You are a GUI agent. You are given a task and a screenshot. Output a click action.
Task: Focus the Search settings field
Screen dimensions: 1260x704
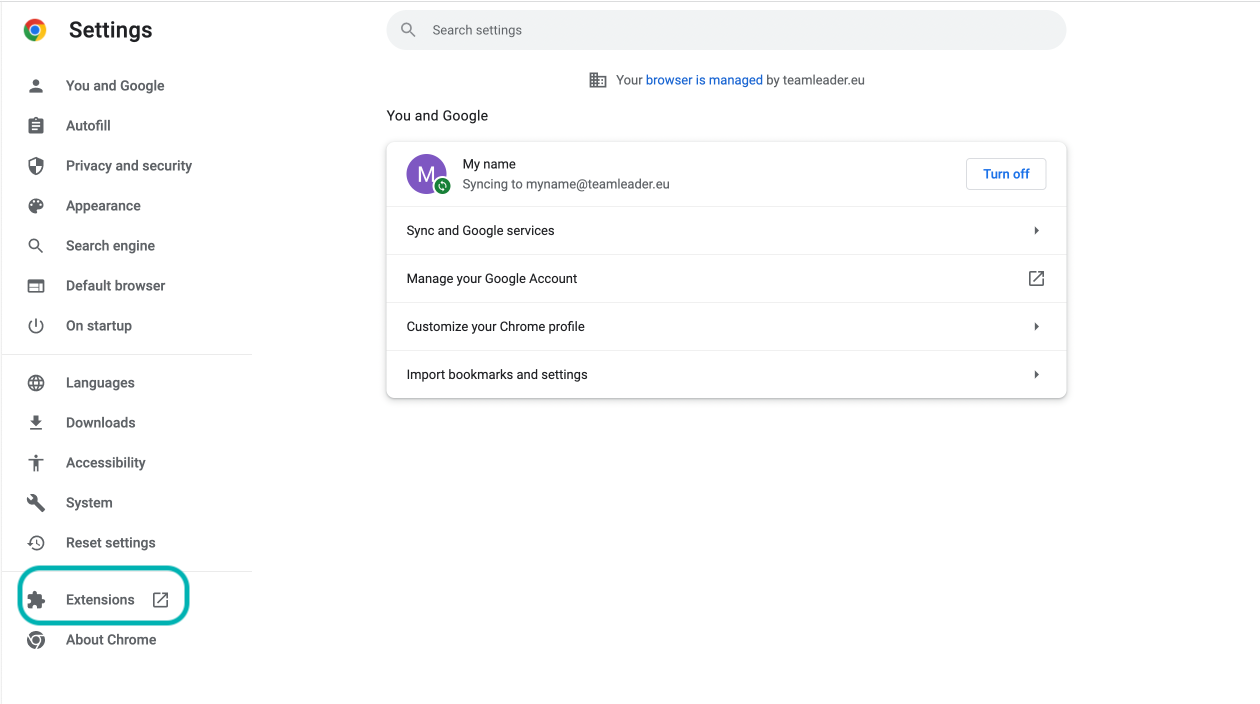pos(726,30)
